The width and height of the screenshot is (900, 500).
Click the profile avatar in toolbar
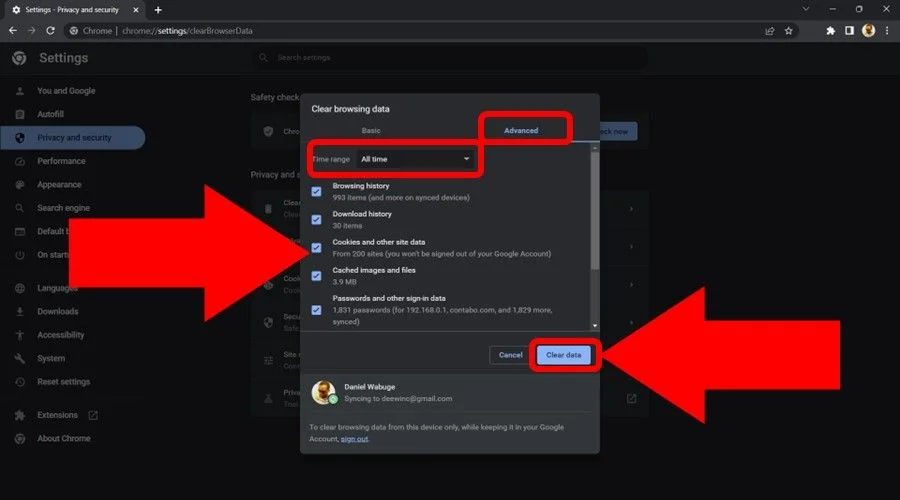pos(868,30)
